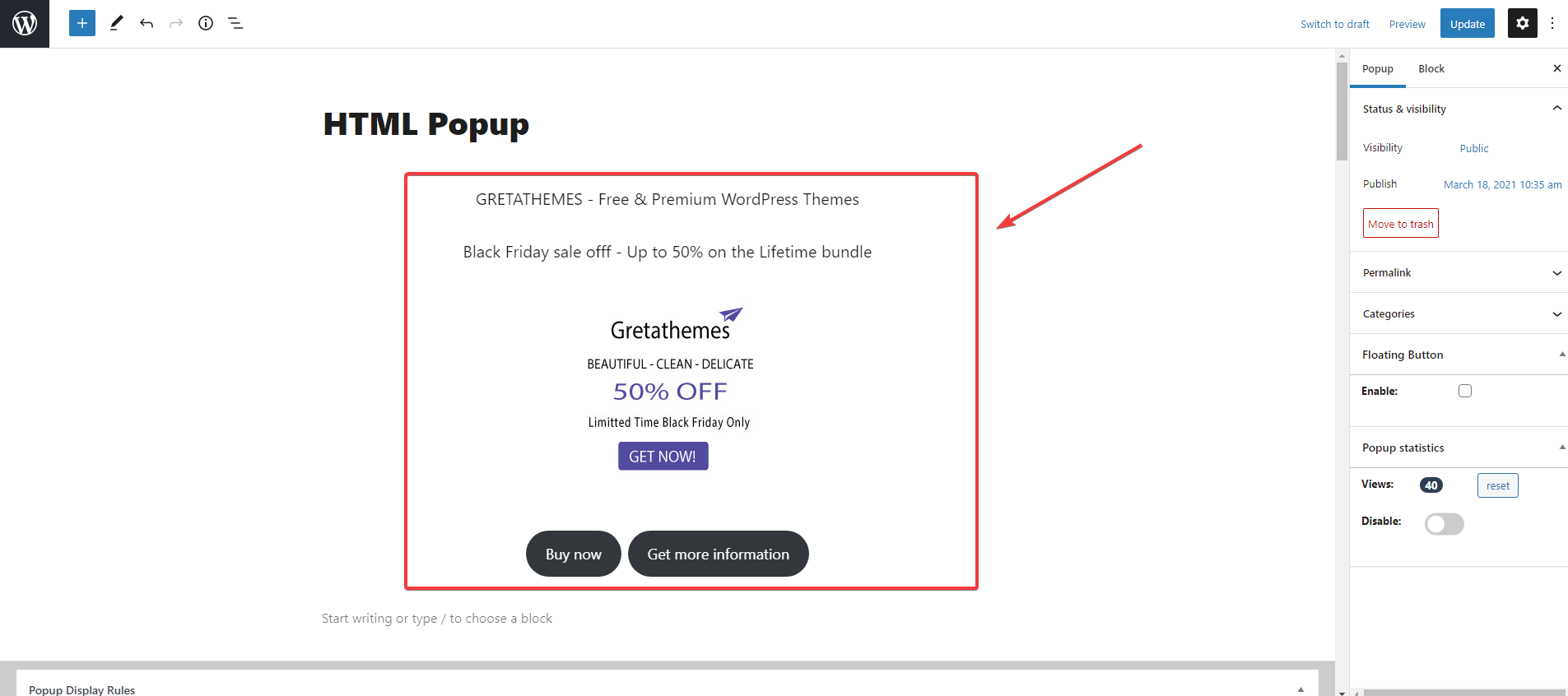
Task: Click the Public visibility link
Action: coord(1474,148)
